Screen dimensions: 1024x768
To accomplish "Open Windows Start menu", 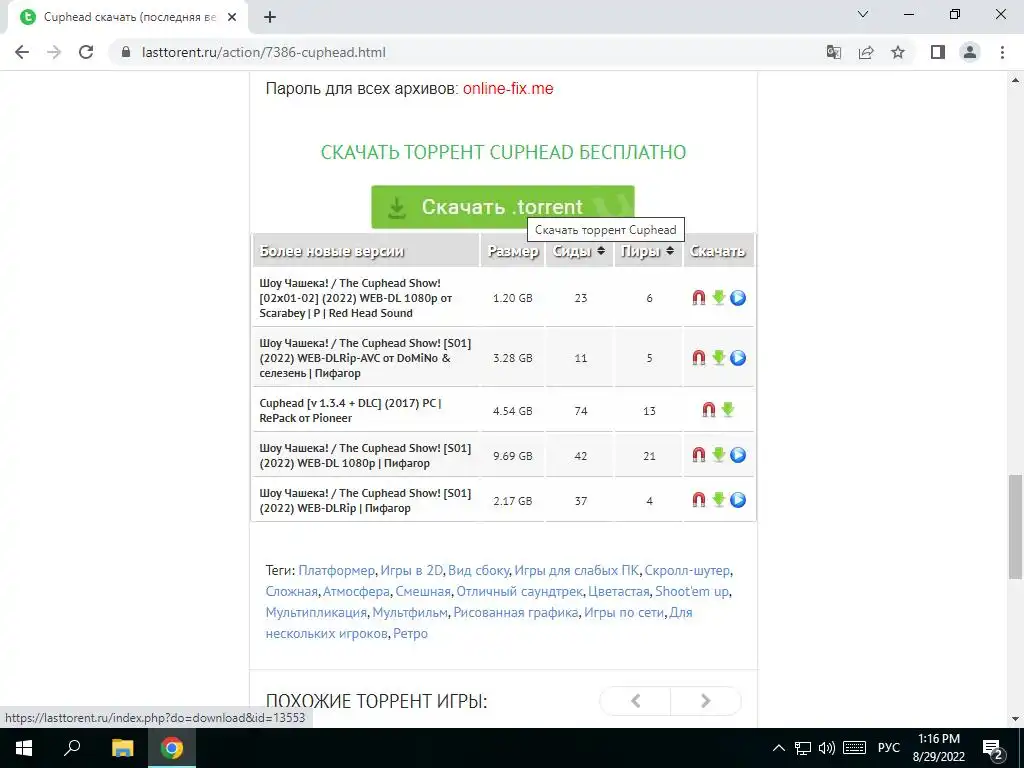I will coord(24,748).
